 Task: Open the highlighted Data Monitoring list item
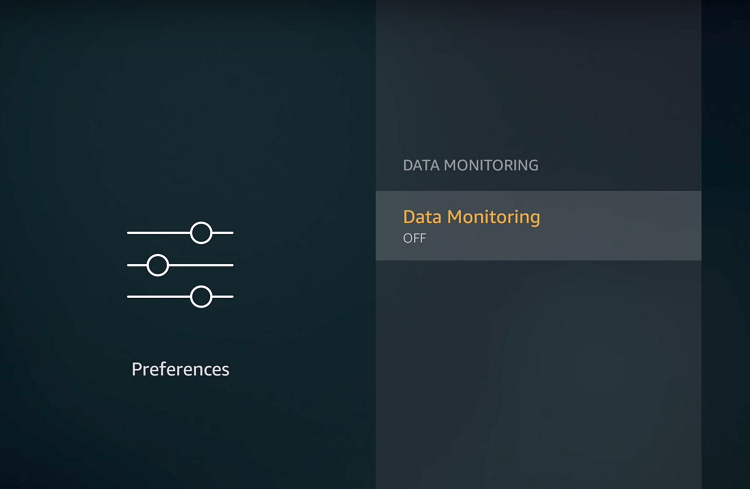539,225
